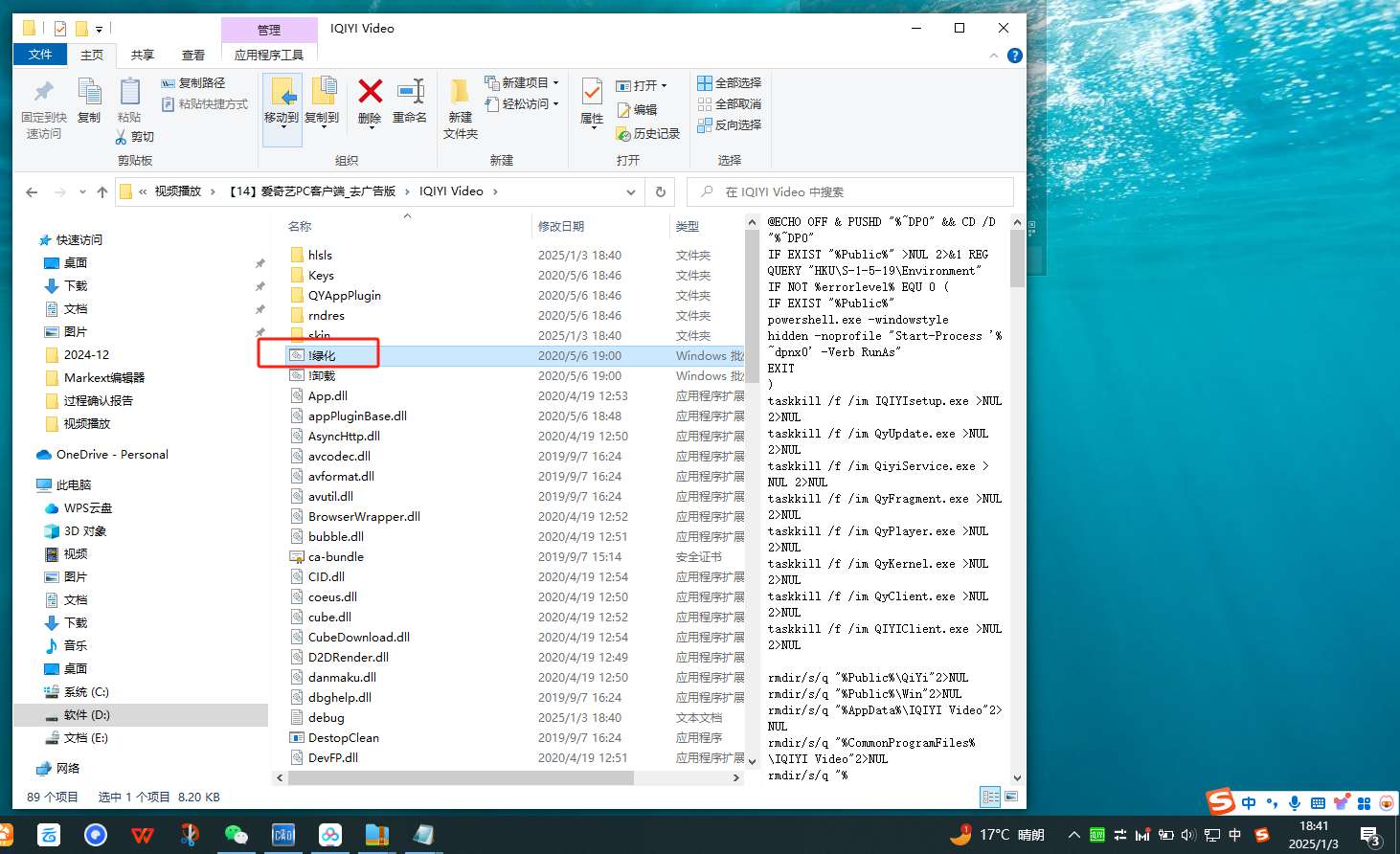Open the Easy access (轻松访问) dropdown

(x=522, y=104)
